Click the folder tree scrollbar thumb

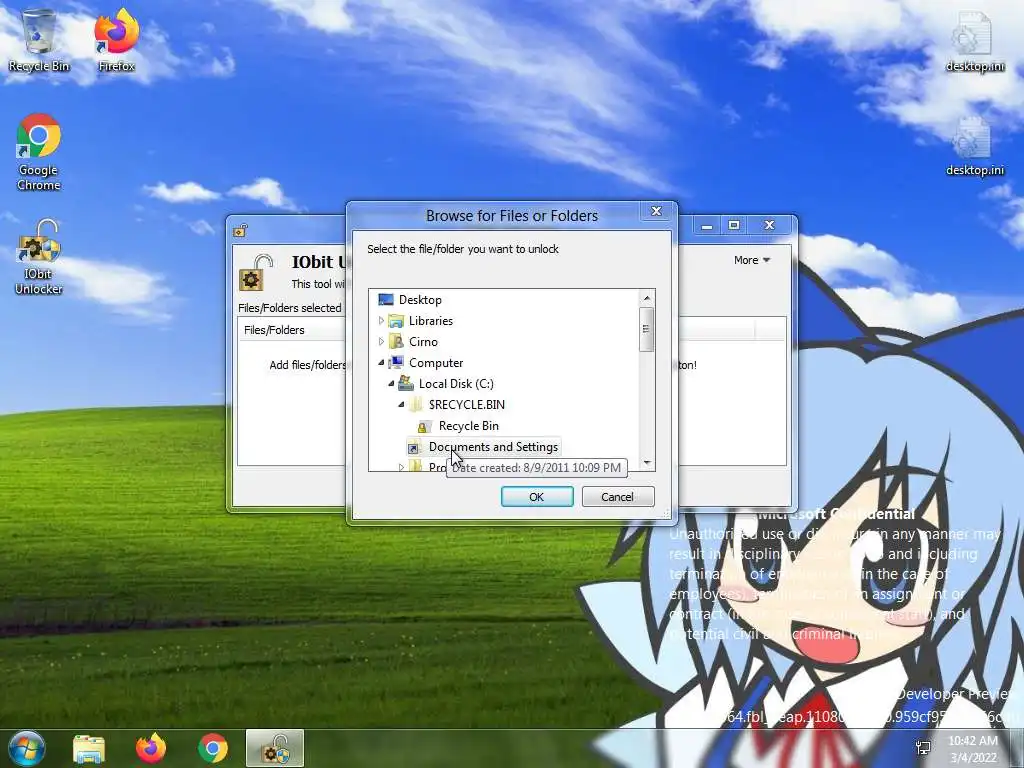(647, 329)
